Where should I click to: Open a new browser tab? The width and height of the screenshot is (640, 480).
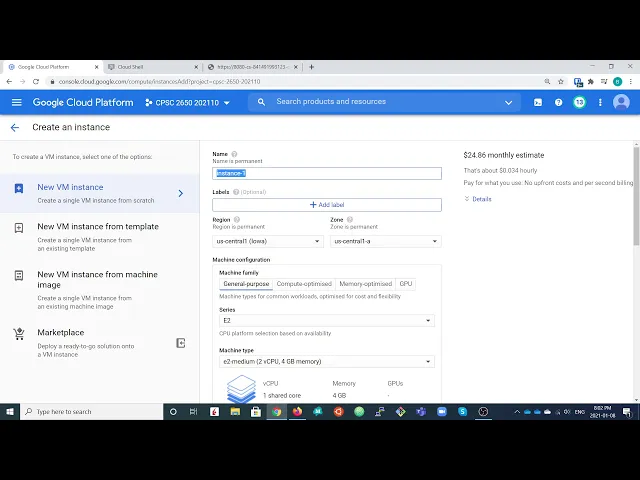point(311,67)
